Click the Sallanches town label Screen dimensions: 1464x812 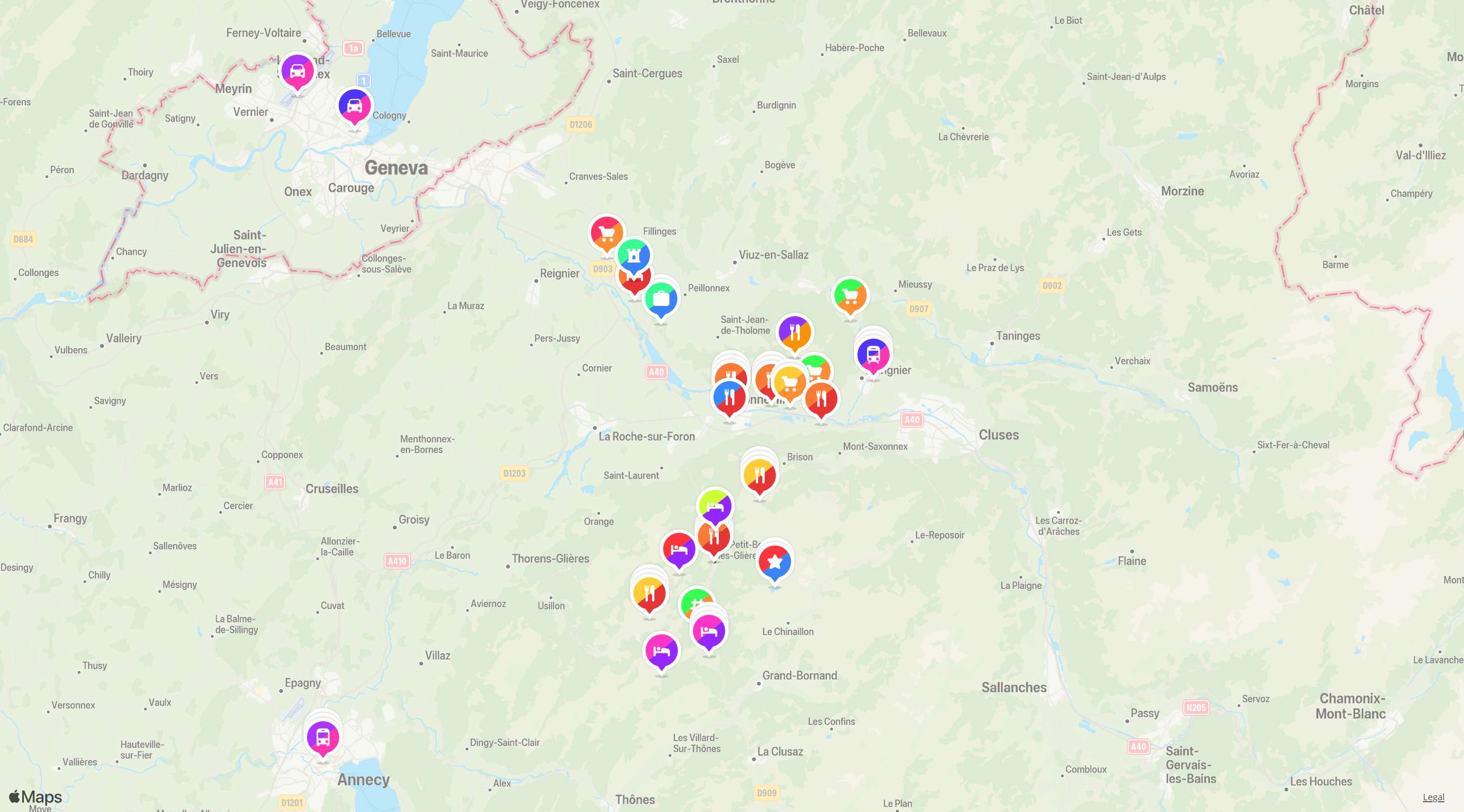(x=1013, y=687)
